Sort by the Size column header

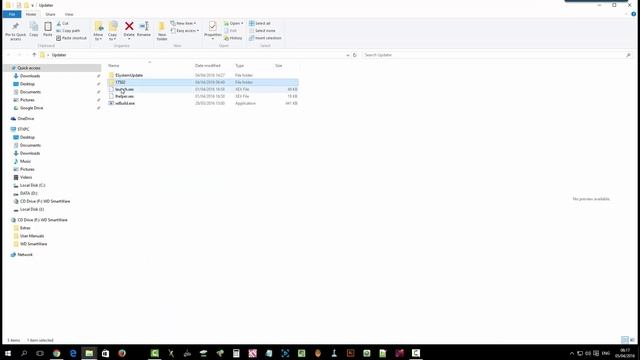(x=279, y=66)
